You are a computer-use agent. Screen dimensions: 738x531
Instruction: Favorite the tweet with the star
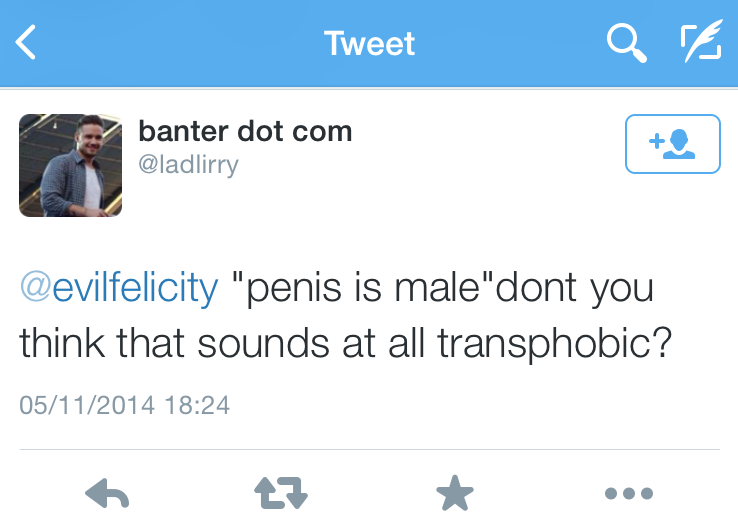click(x=455, y=493)
